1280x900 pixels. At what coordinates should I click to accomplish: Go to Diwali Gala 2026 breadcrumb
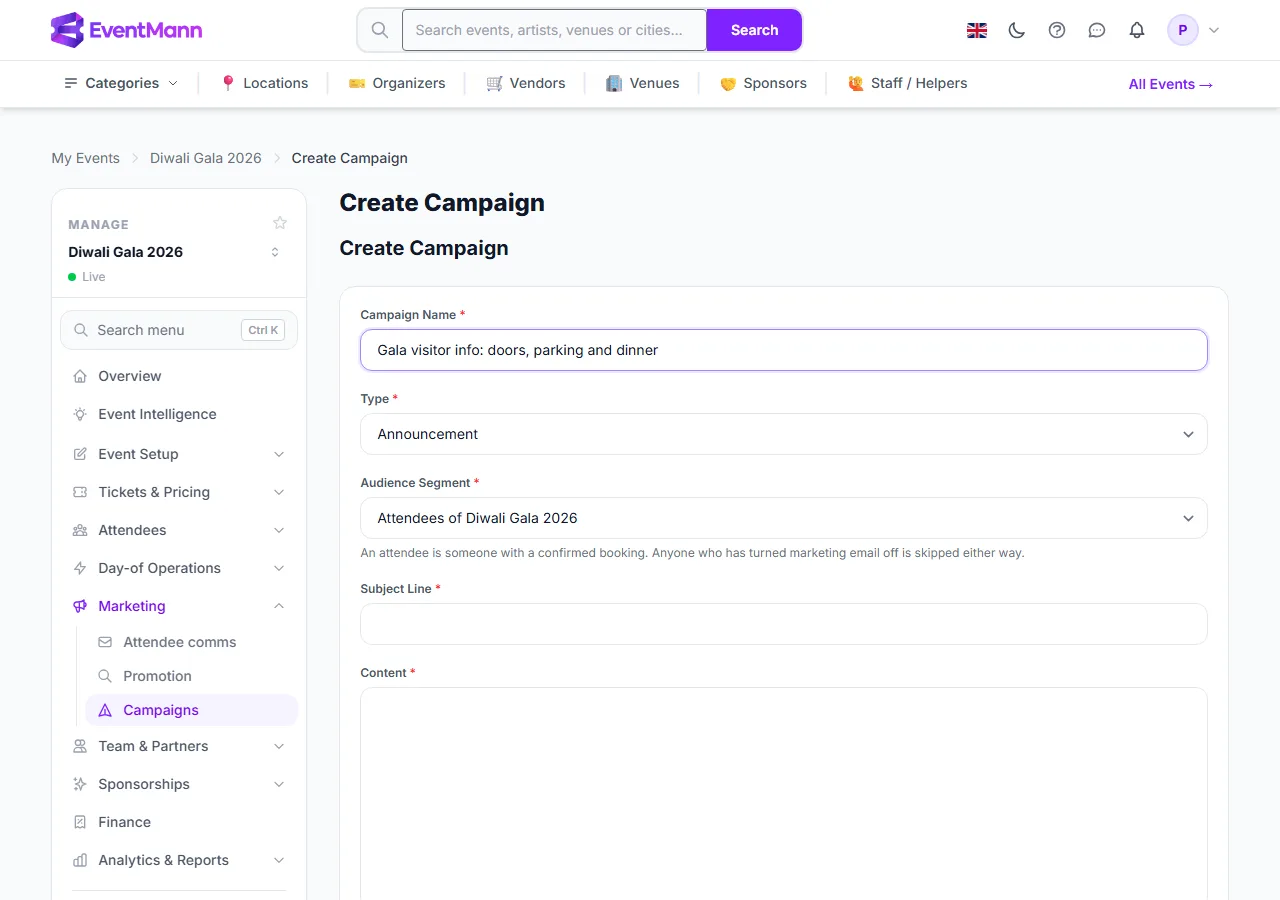click(x=206, y=158)
